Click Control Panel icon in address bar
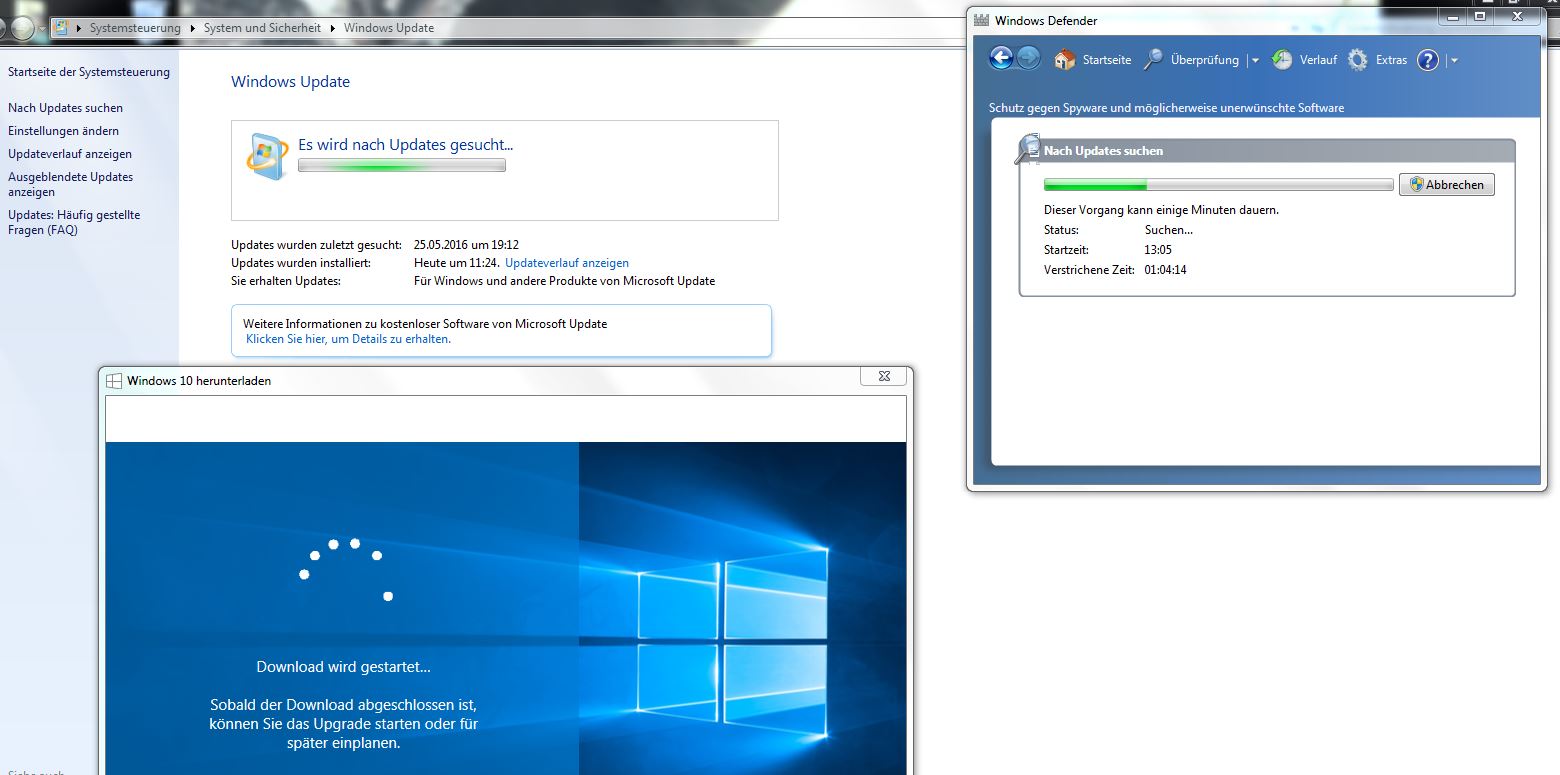 (62, 27)
